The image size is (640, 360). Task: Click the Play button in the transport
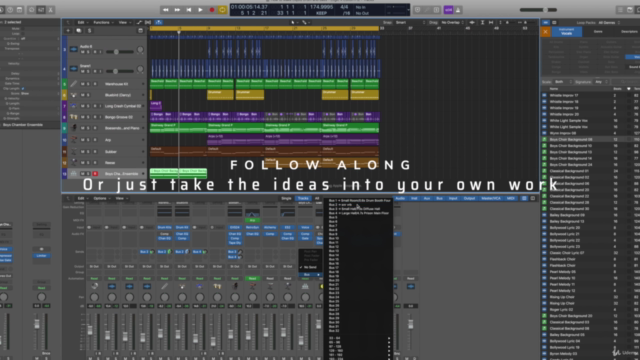click(x=200, y=10)
